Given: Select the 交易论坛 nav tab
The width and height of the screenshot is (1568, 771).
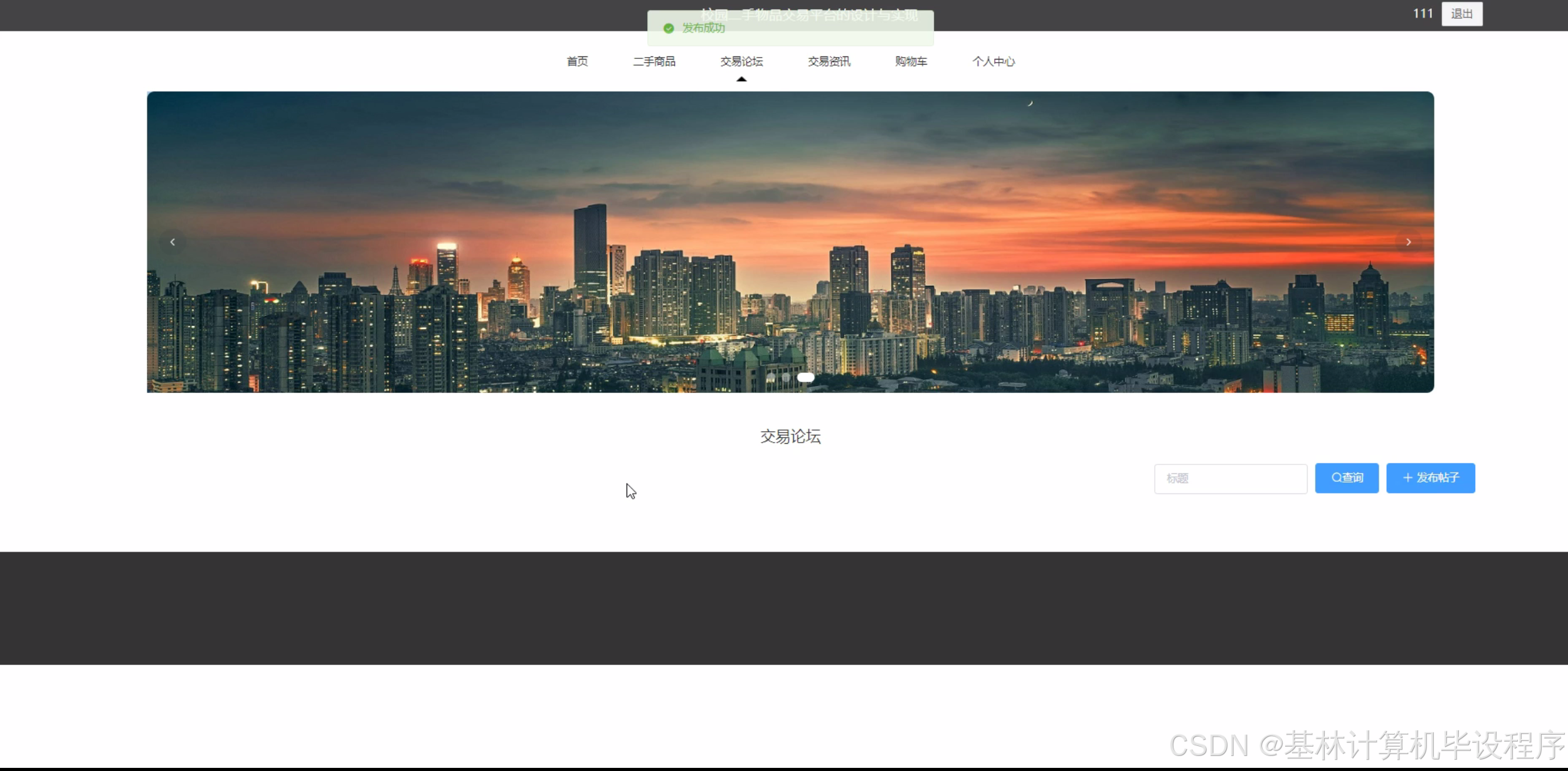Looking at the screenshot, I should (741, 61).
